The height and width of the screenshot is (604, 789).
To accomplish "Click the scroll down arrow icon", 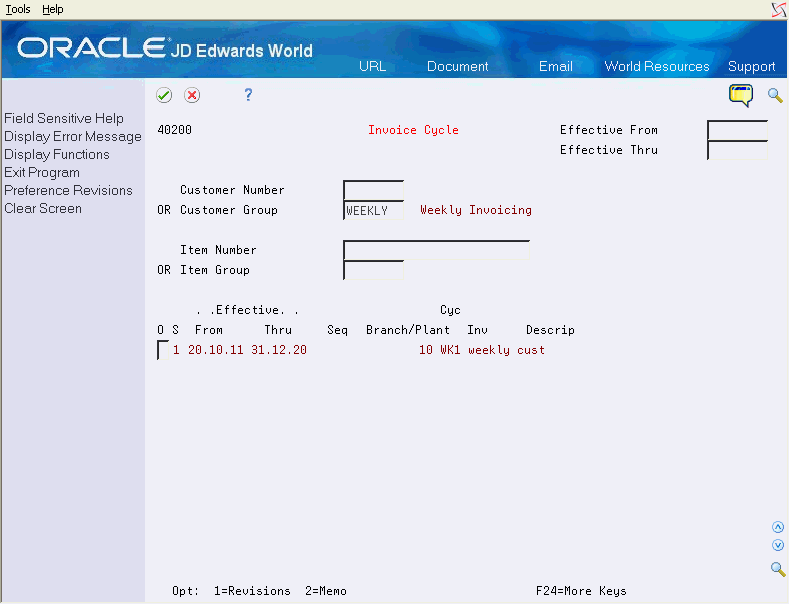I will click(x=778, y=545).
